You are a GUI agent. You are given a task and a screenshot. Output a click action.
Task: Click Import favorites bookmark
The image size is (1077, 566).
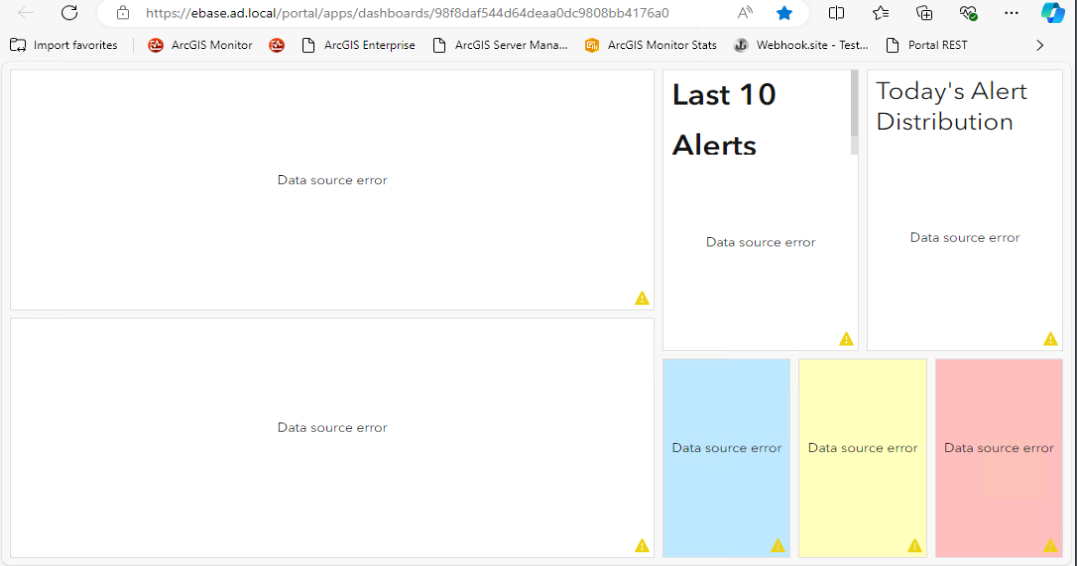tap(64, 45)
